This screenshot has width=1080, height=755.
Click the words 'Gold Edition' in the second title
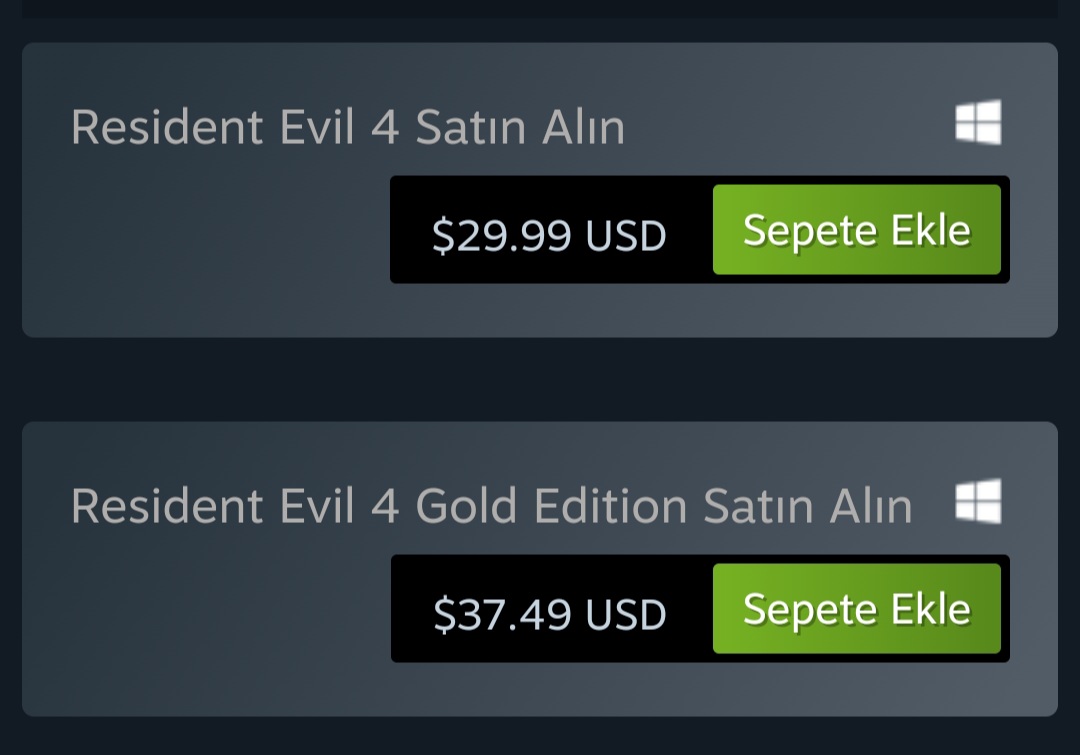551,506
